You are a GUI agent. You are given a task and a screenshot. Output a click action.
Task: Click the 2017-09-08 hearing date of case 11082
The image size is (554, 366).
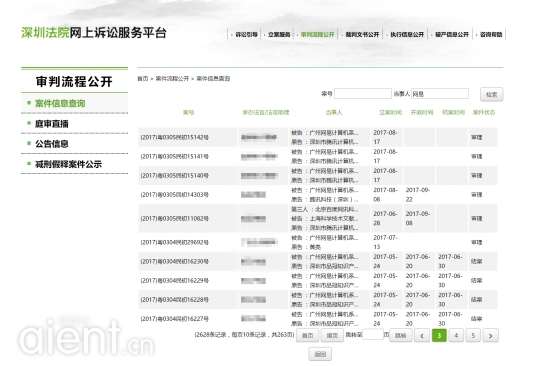(x=418, y=218)
